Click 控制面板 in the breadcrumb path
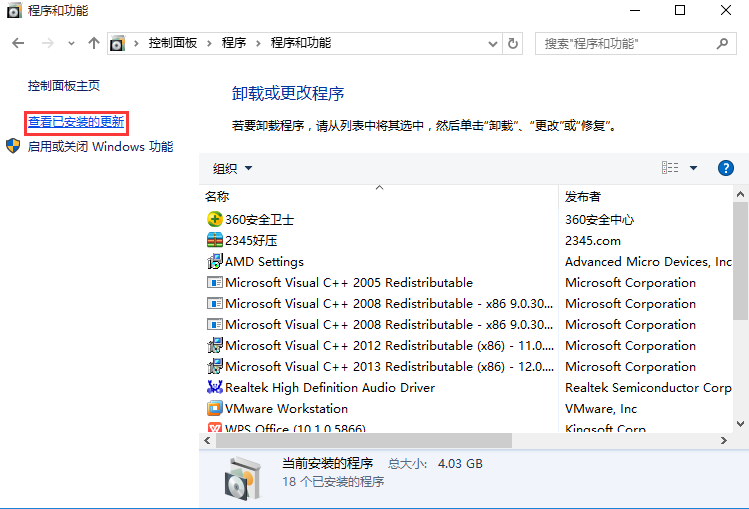 (x=173, y=43)
